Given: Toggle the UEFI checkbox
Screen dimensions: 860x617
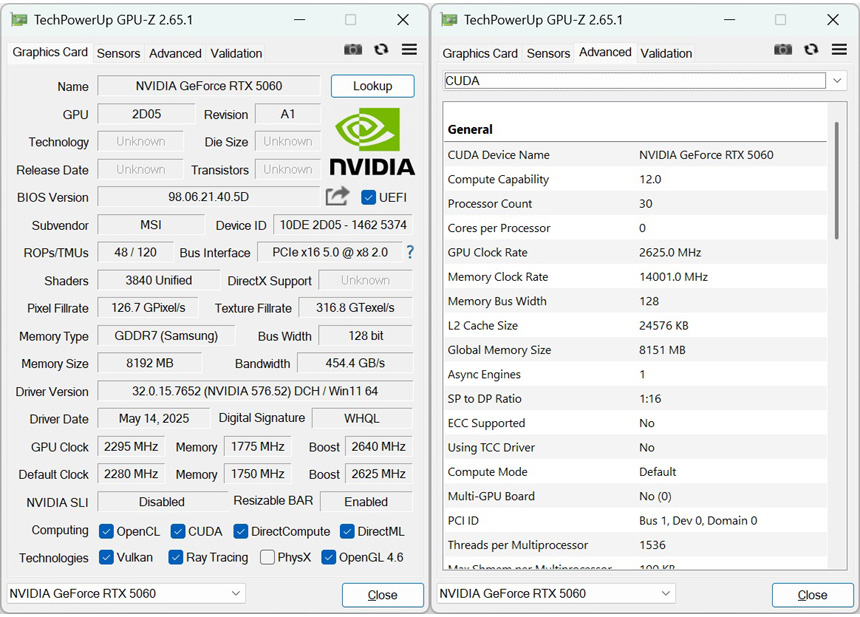Looking at the screenshot, I should (368, 198).
